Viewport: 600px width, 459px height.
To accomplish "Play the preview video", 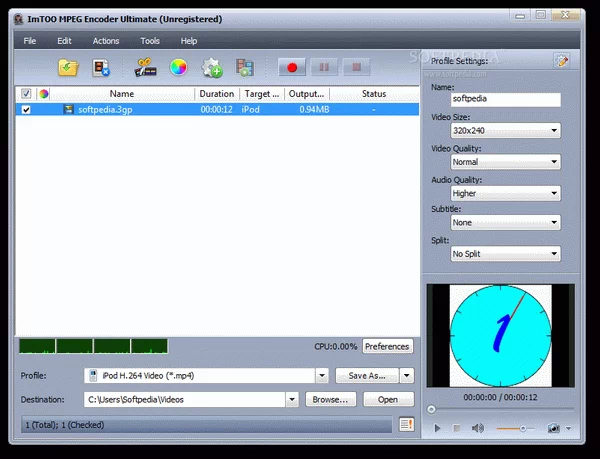I will pyautogui.click(x=437, y=428).
